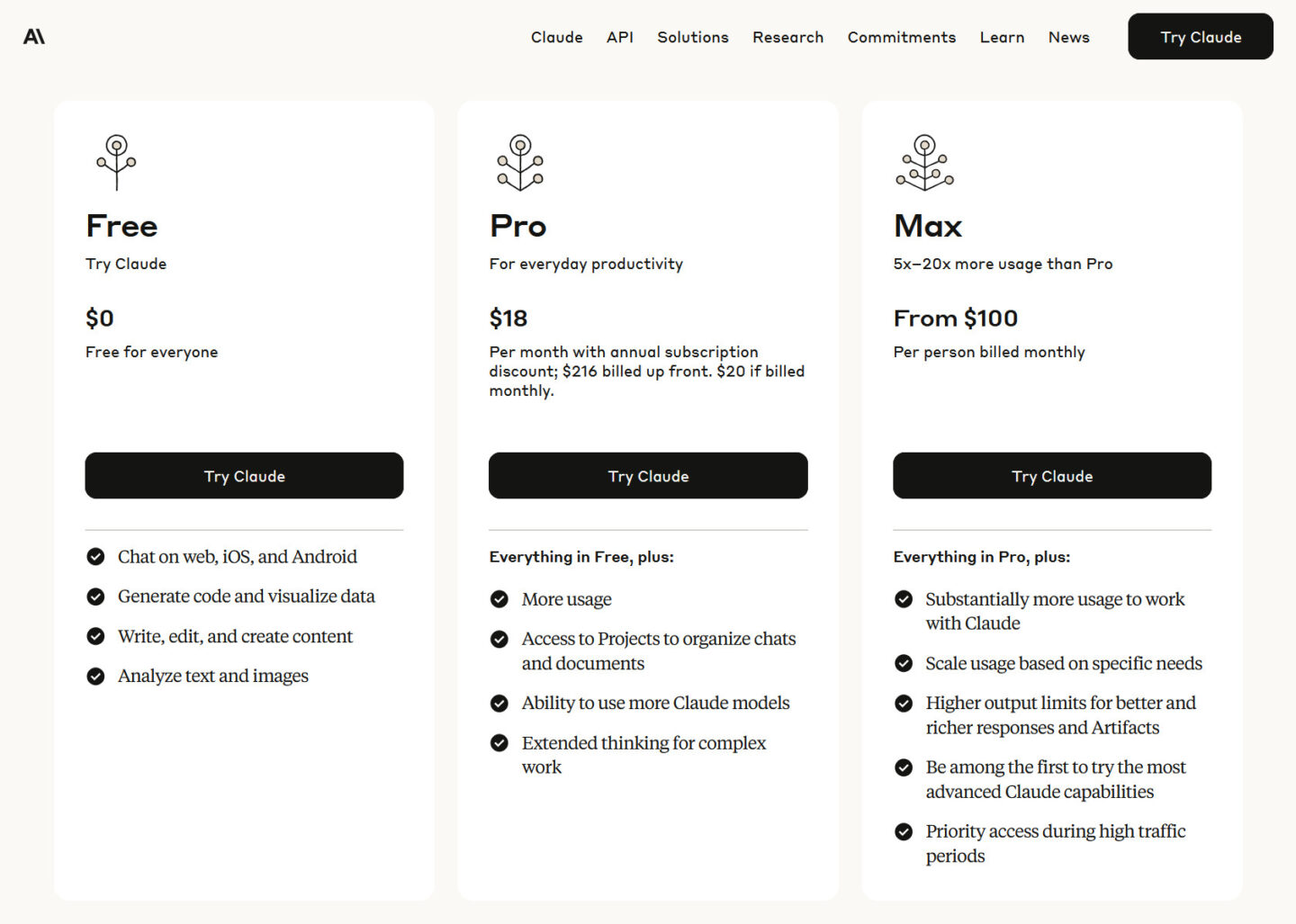Open the Commitments menu item
1296x924 pixels.
901,37
